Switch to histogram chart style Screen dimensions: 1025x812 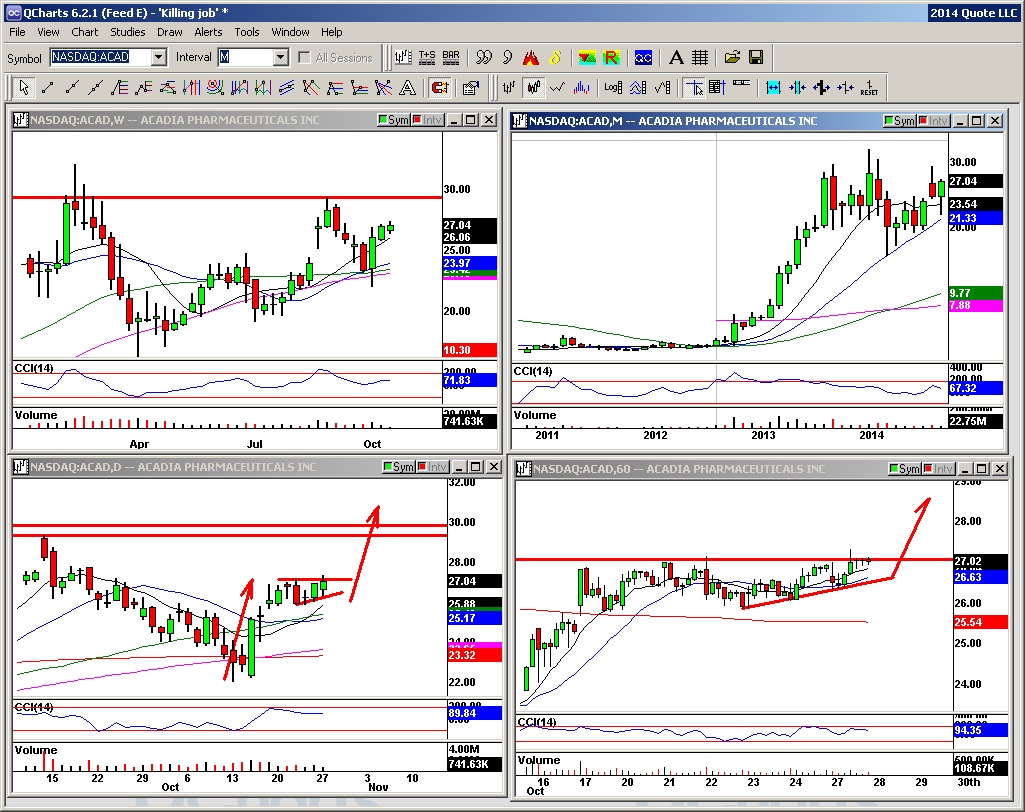click(581, 87)
